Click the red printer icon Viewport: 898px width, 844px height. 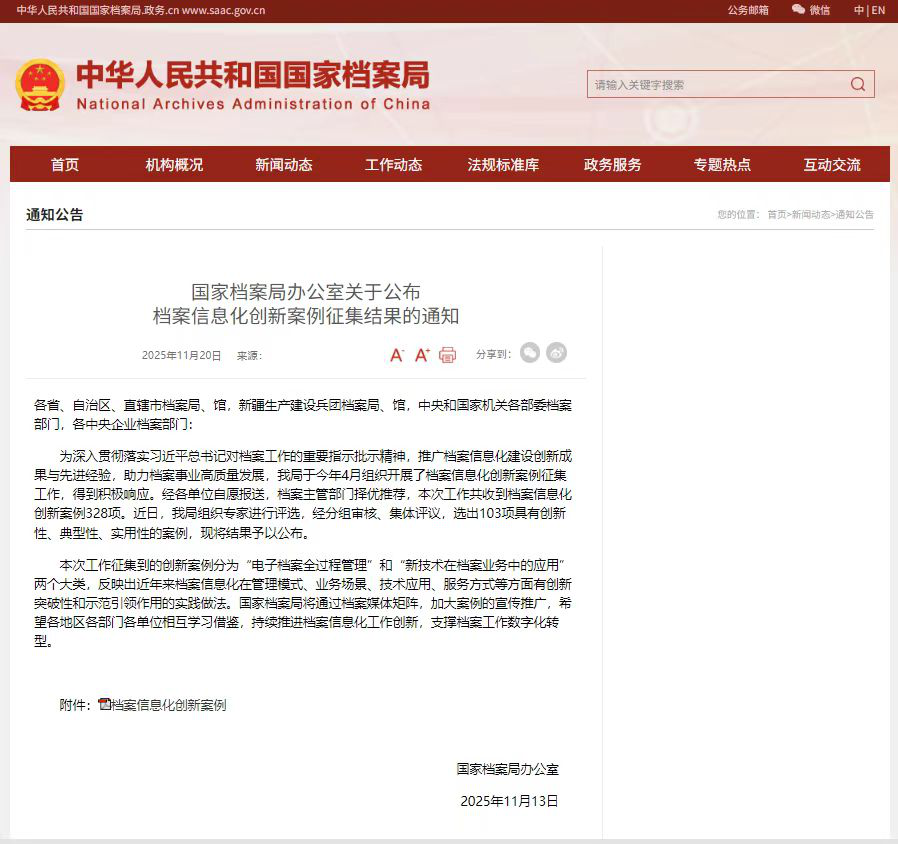point(447,355)
